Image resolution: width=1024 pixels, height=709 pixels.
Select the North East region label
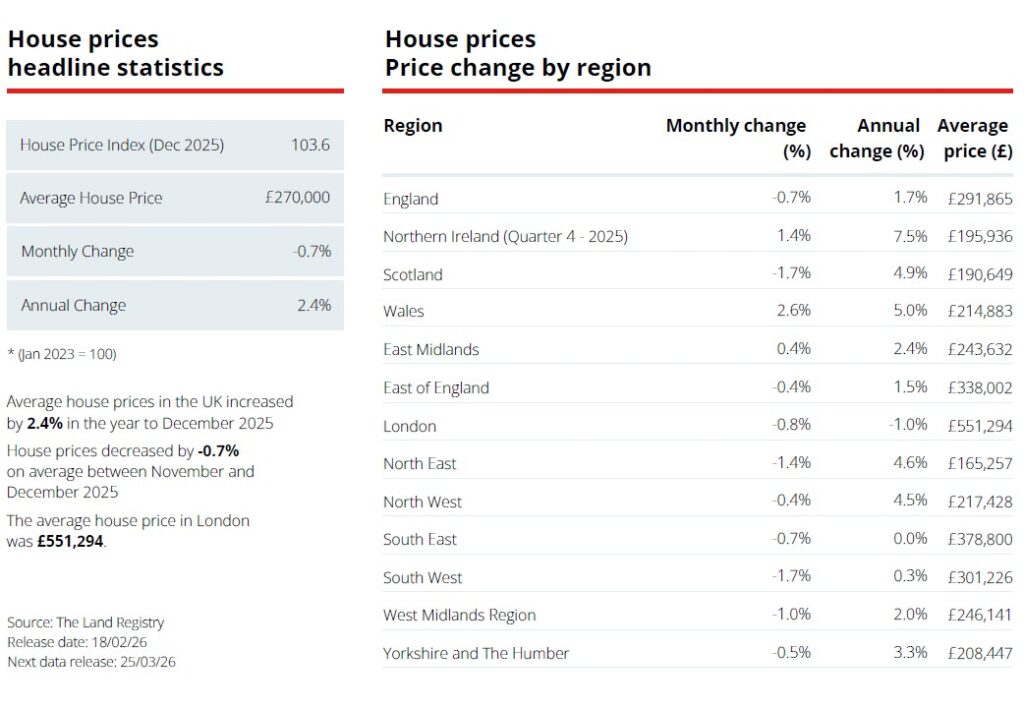point(420,463)
